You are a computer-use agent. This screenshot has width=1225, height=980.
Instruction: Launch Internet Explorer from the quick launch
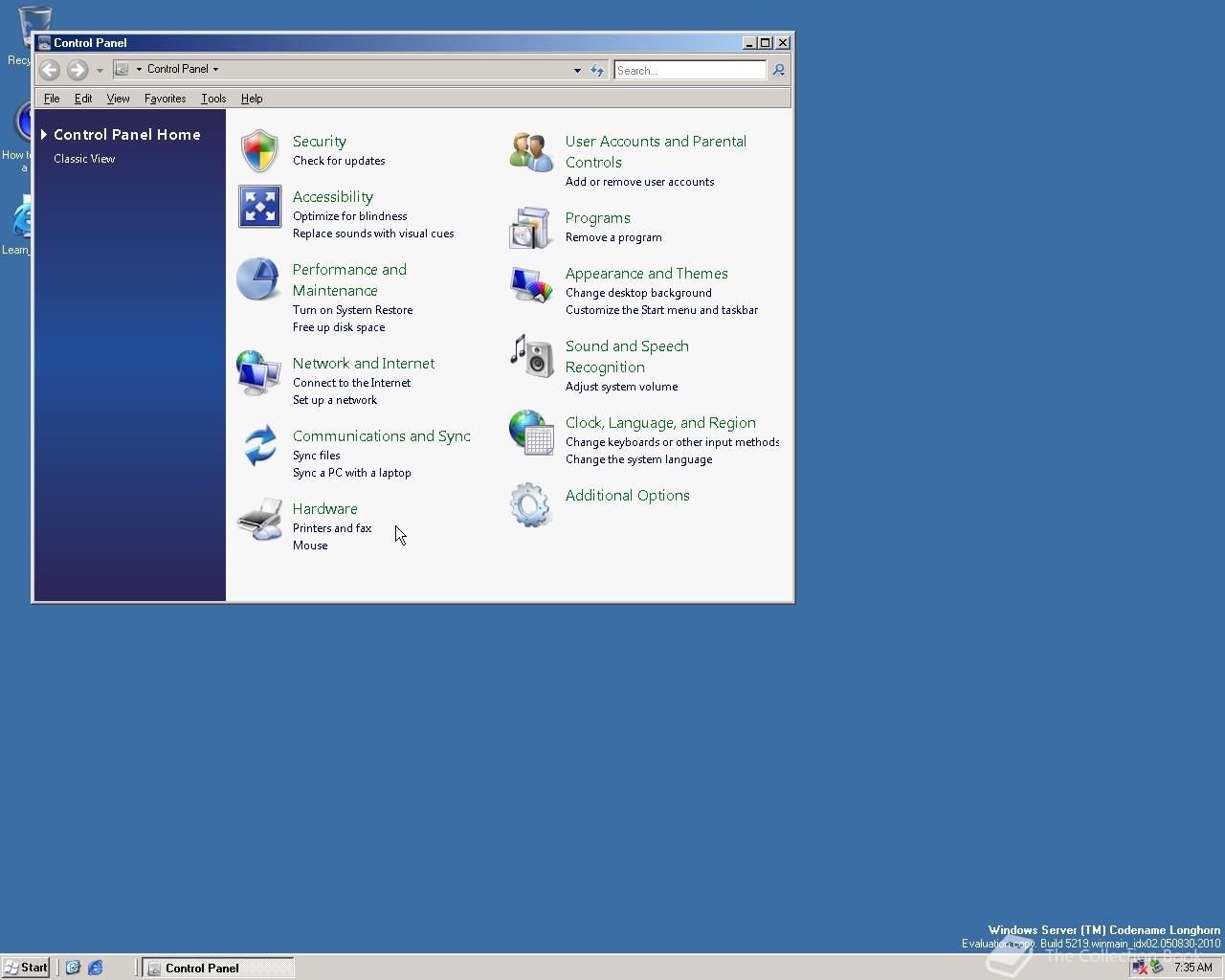(96, 968)
